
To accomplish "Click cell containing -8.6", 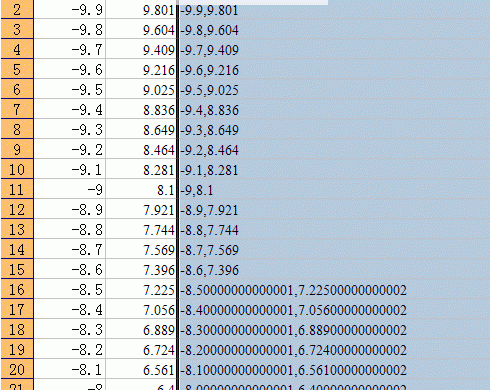I will [70, 269].
